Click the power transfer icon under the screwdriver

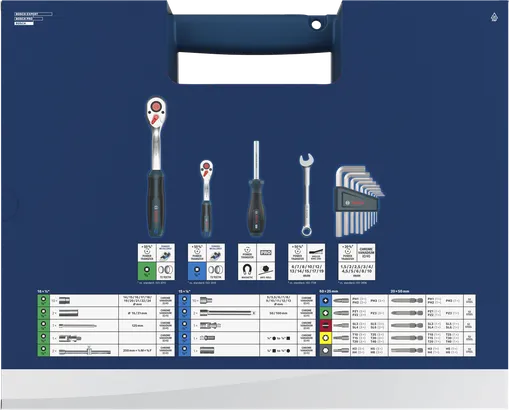point(247,252)
